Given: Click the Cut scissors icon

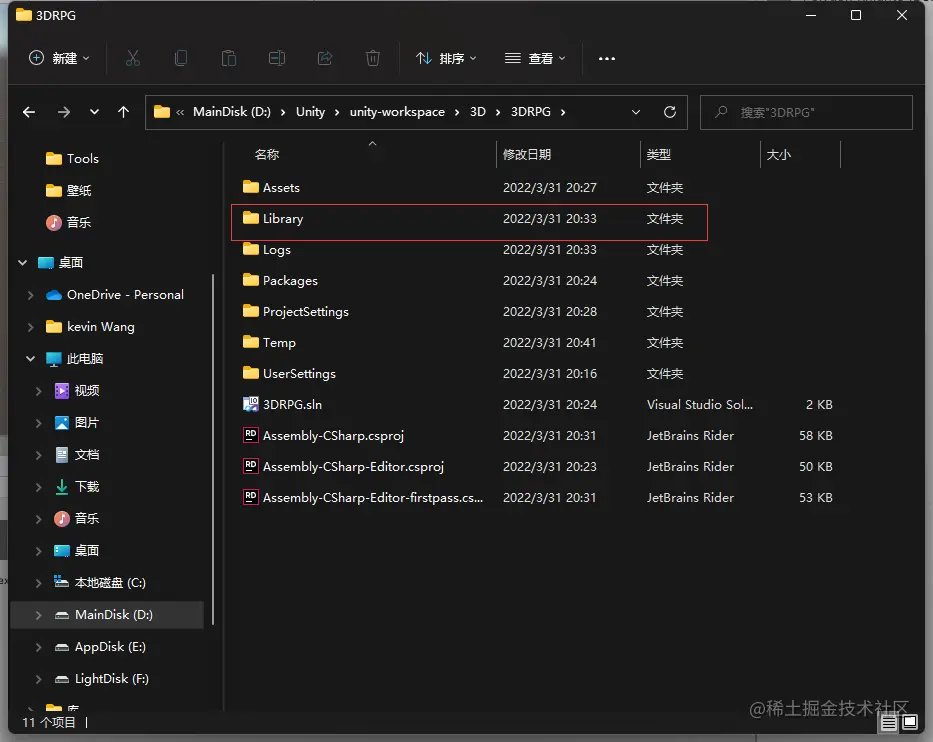Looking at the screenshot, I should tap(133, 58).
